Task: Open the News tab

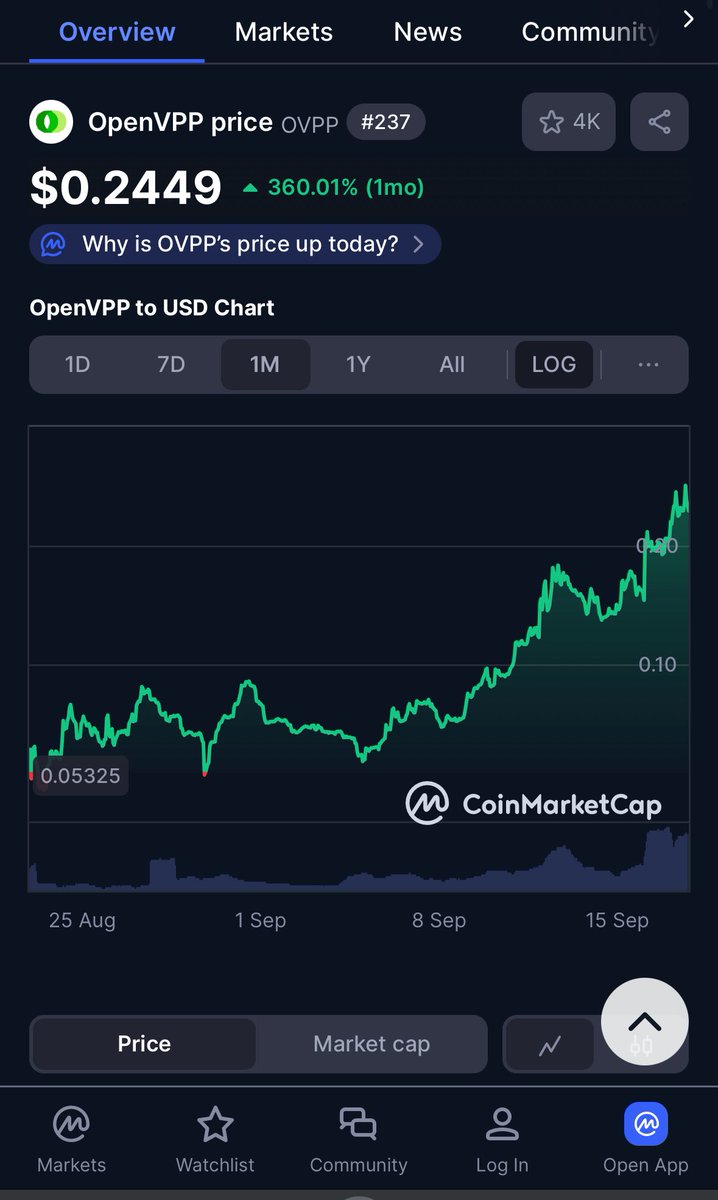Action: coord(427,32)
